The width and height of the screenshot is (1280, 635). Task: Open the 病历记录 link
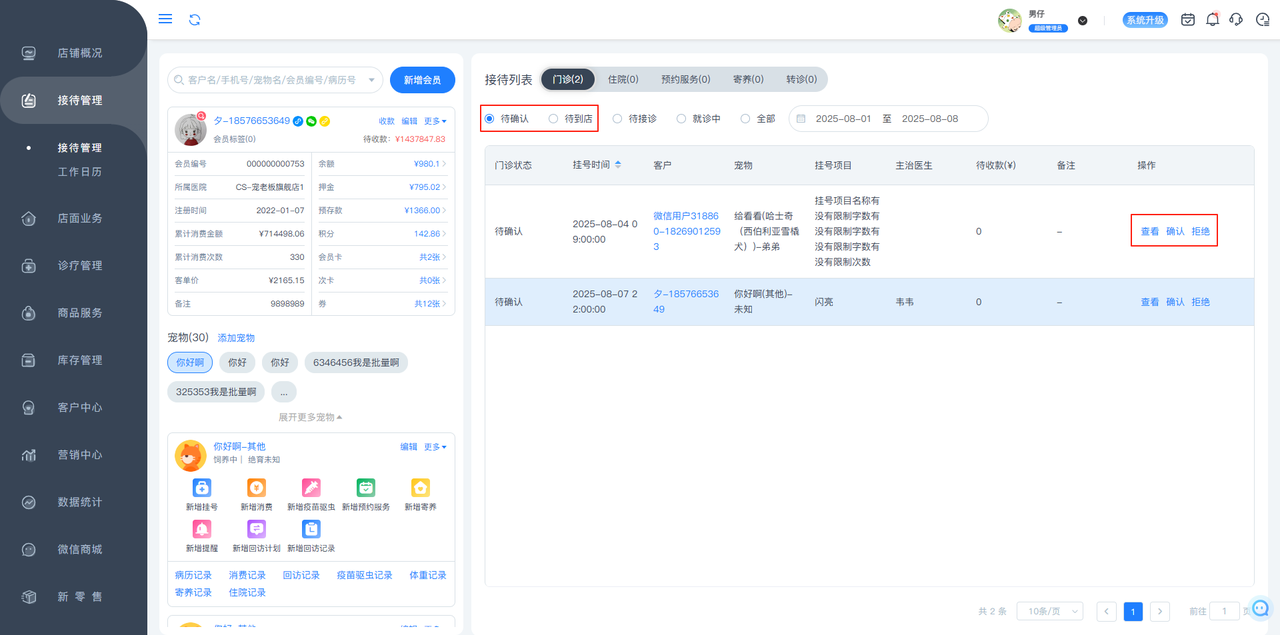[193, 575]
